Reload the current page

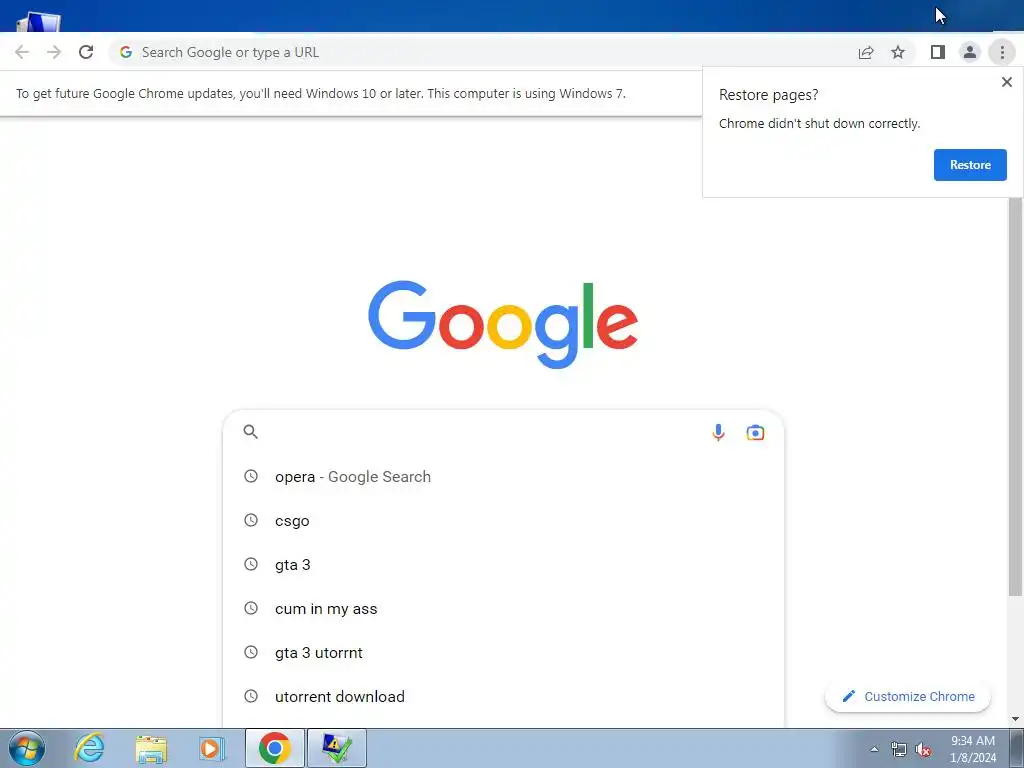86,52
